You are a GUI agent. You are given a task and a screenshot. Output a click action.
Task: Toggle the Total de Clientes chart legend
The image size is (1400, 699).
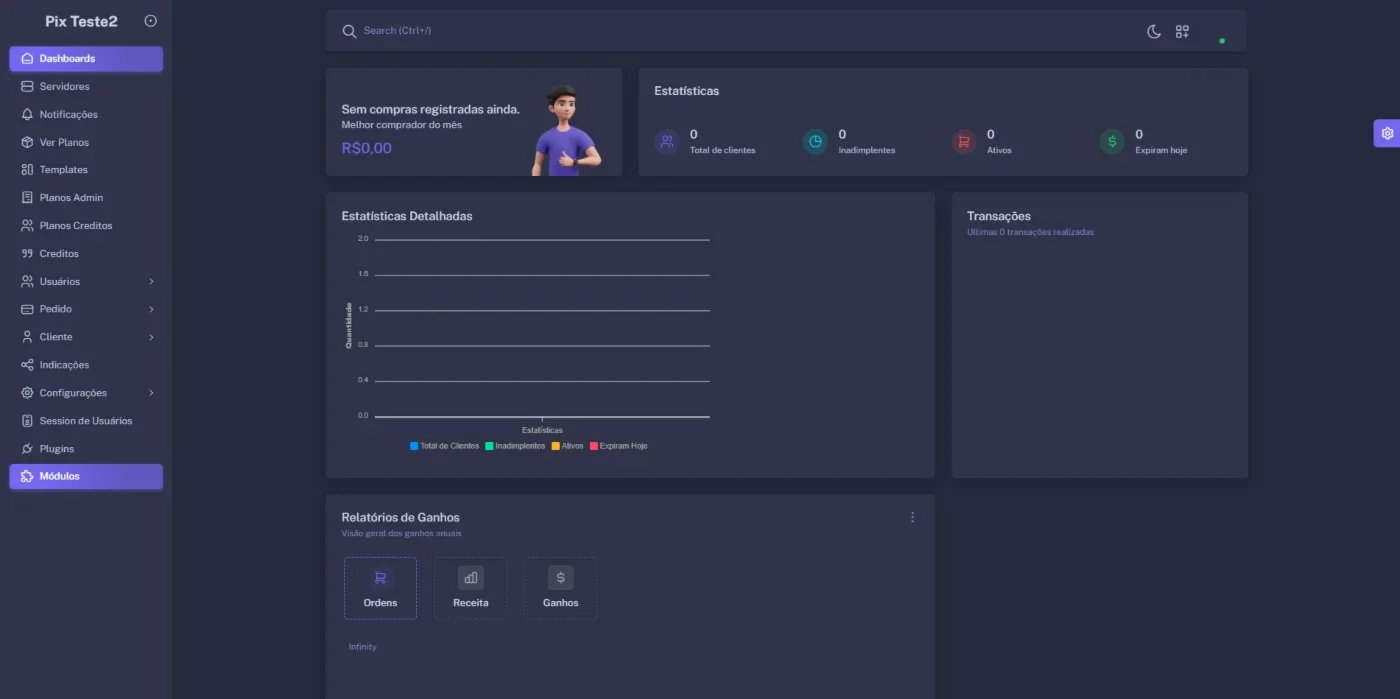coord(444,446)
